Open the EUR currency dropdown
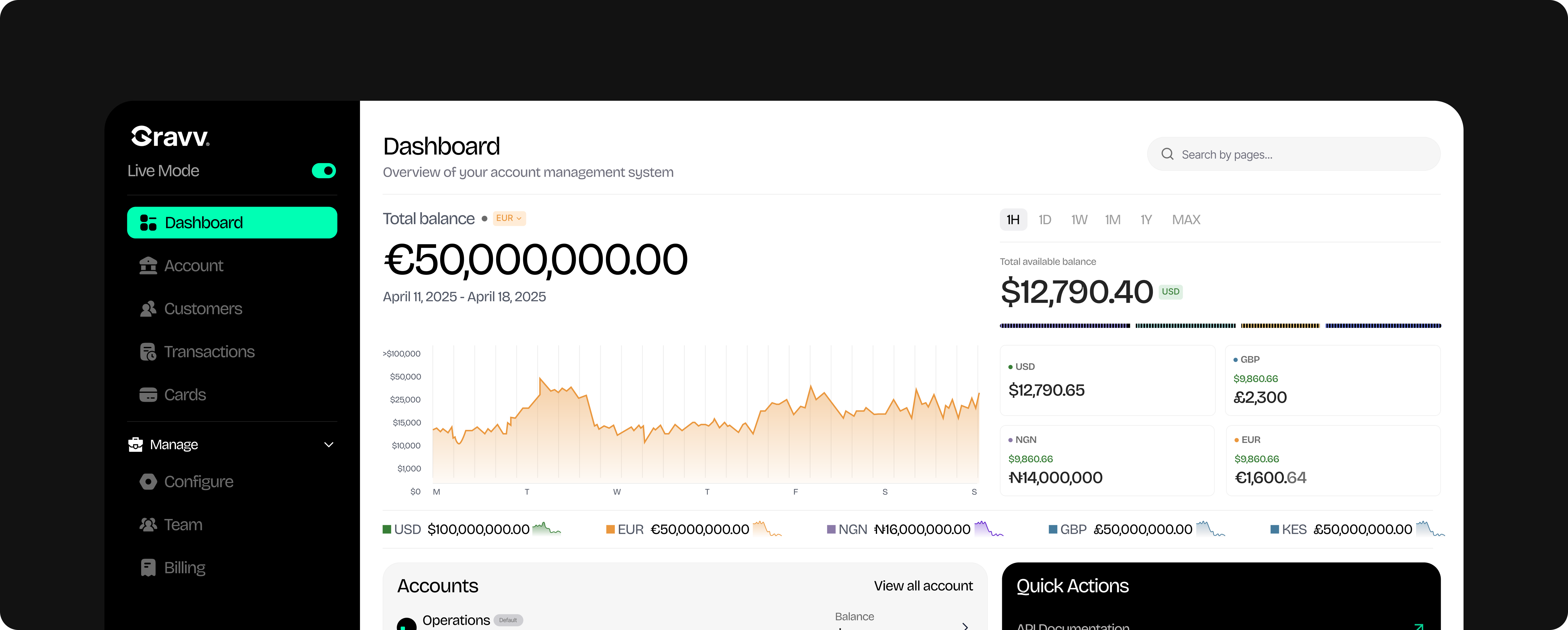Image resolution: width=1568 pixels, height=630 pixels. [x=509, y=218]
